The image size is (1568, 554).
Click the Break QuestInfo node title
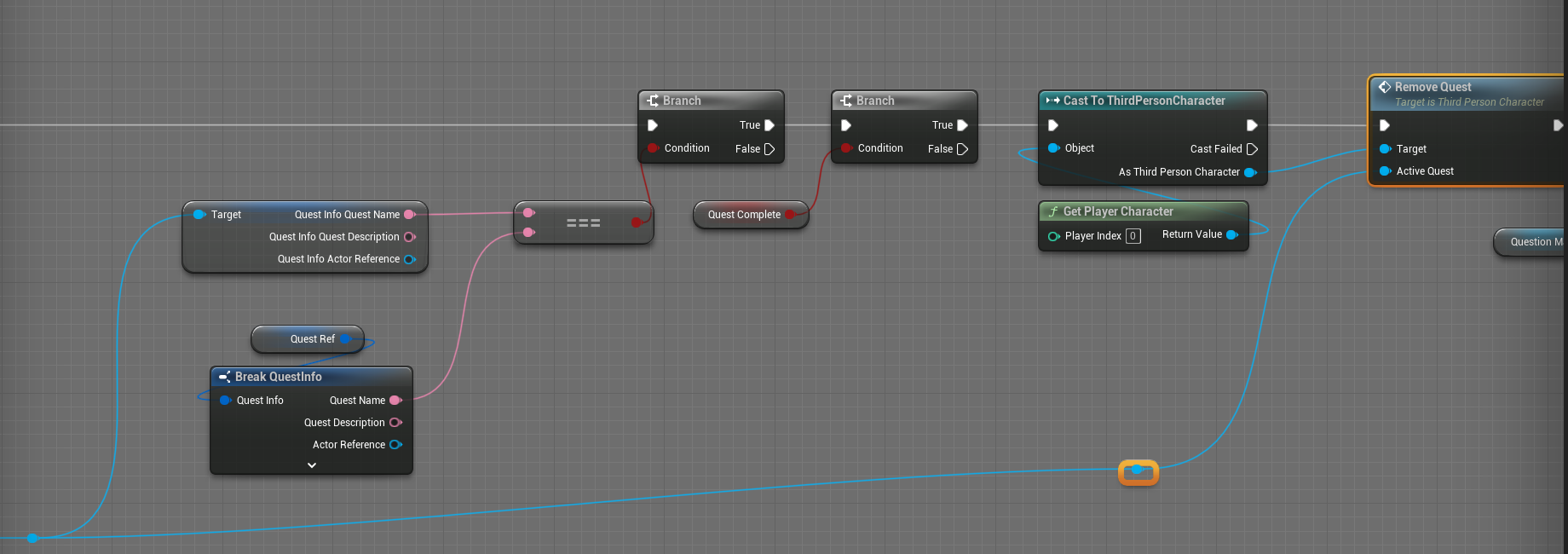click(x=279, y=377)
